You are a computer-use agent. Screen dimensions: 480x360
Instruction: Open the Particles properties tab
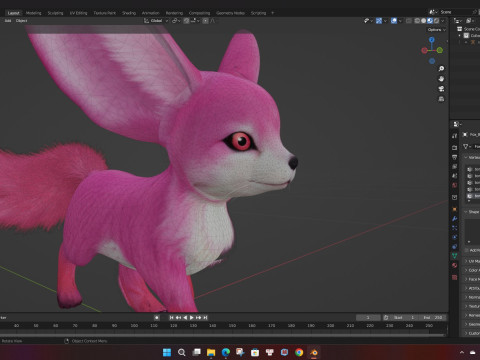point(455,228)
